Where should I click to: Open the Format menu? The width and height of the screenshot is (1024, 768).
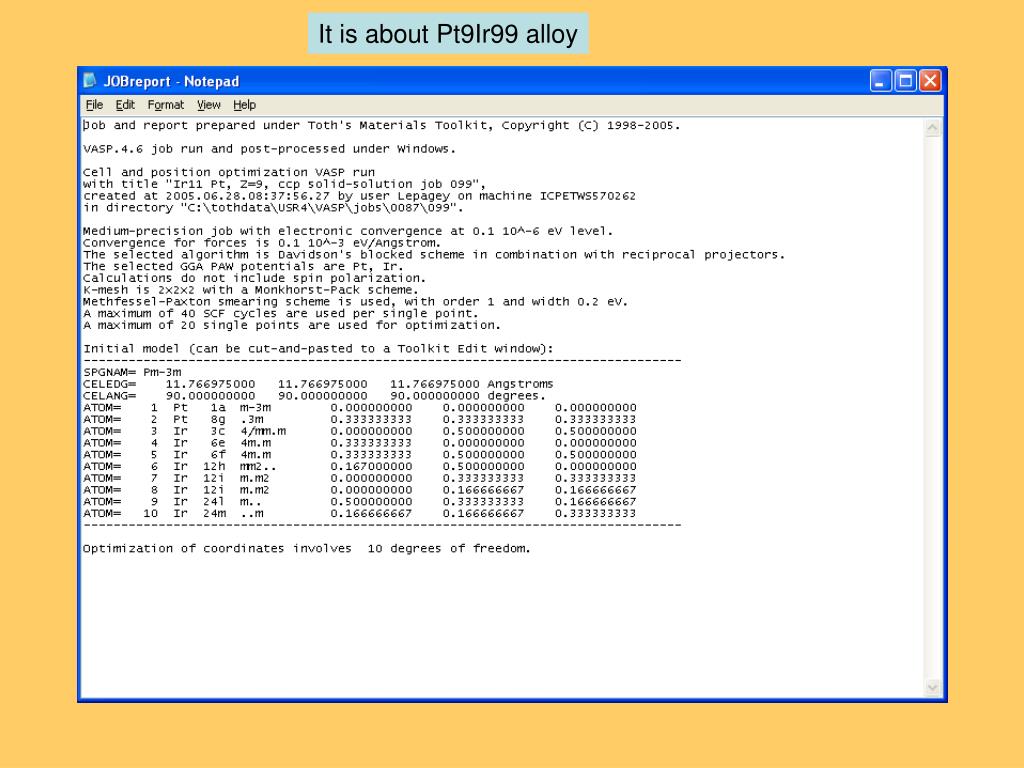[x=165, y=104]
